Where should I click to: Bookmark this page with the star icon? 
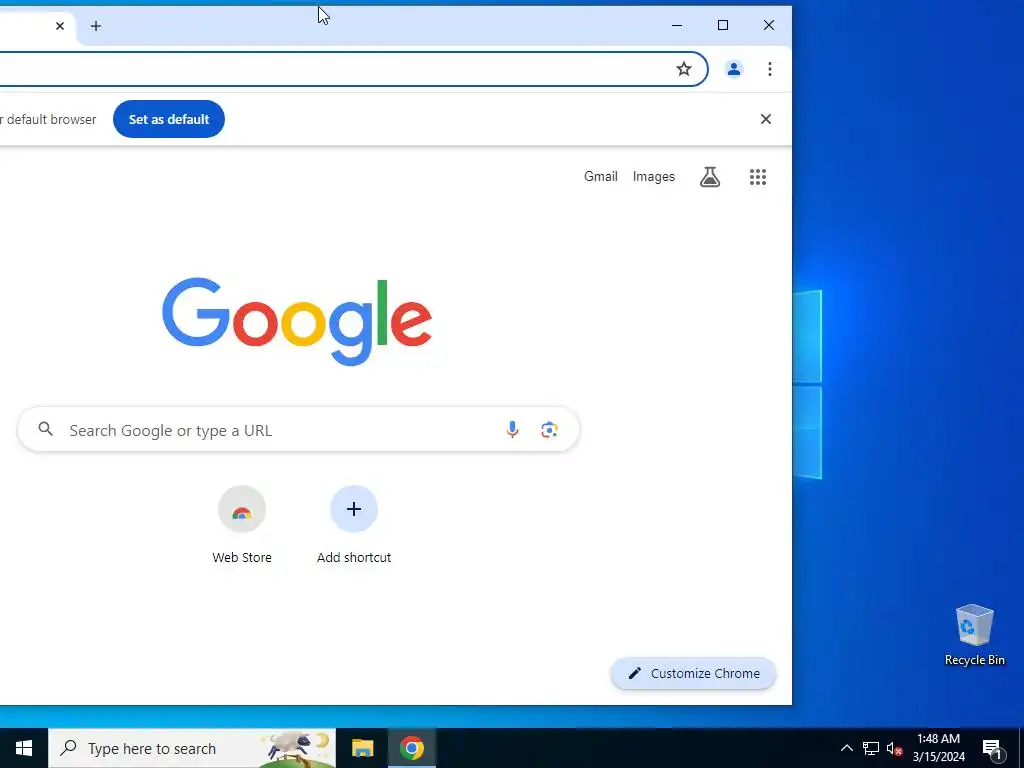click(x=684, y=69)
